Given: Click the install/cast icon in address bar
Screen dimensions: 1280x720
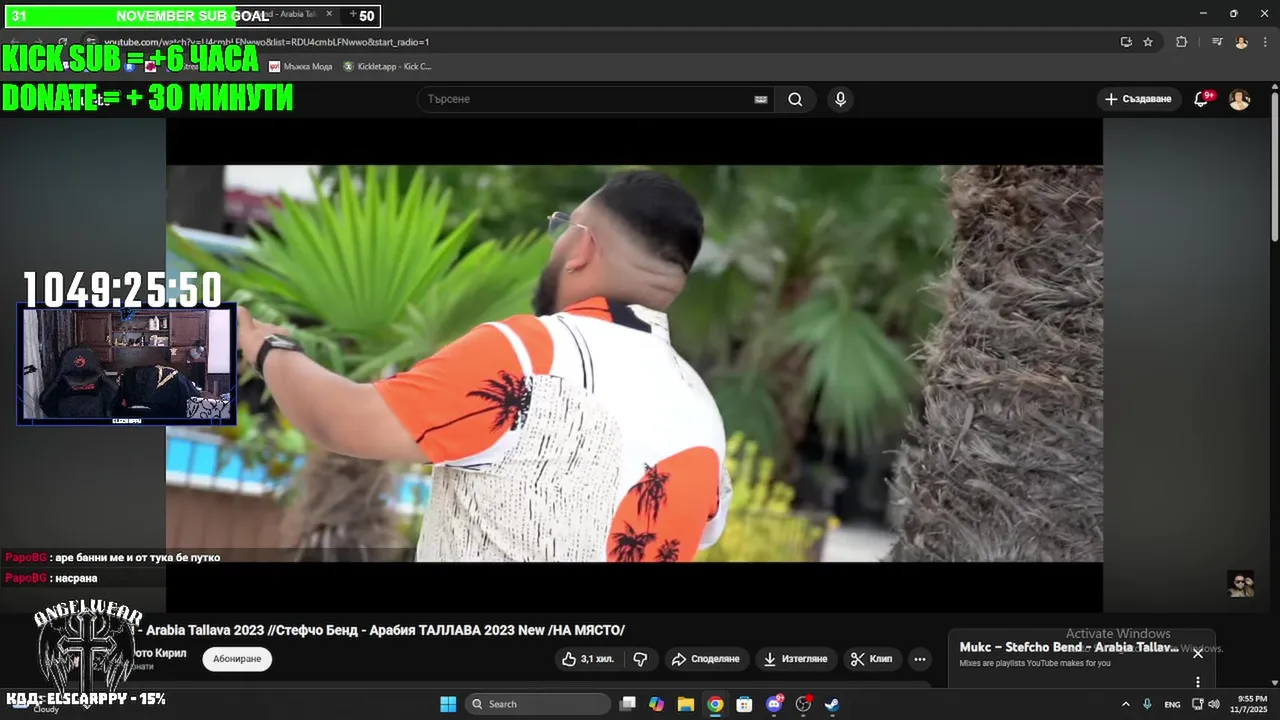Looking at the screenshot, I should (1126, 42).
